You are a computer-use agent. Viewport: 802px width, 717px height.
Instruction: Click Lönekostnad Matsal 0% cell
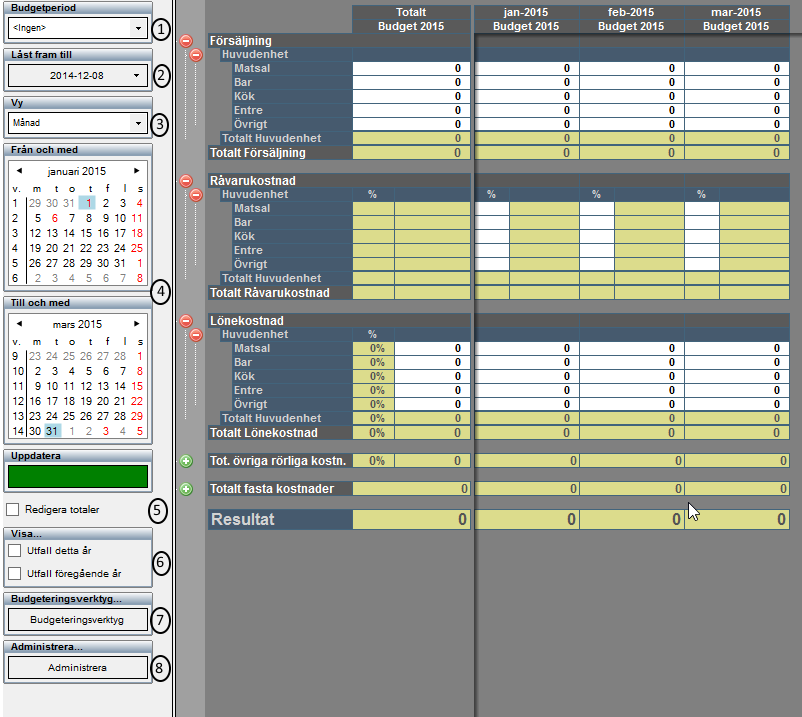[x=374, y=348]
